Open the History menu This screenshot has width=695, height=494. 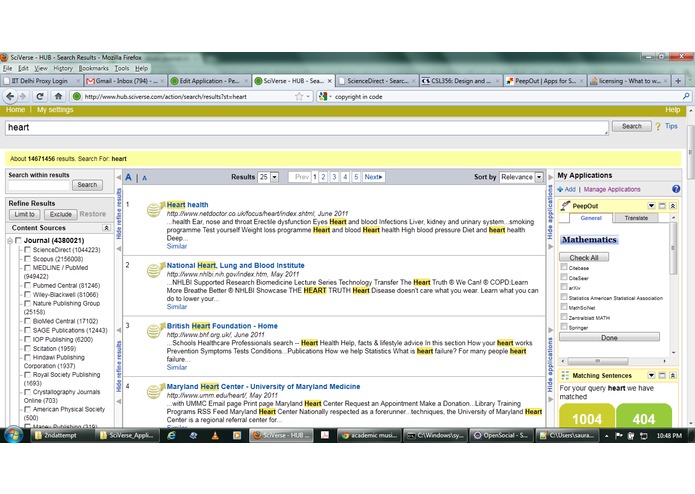(63, 68)
